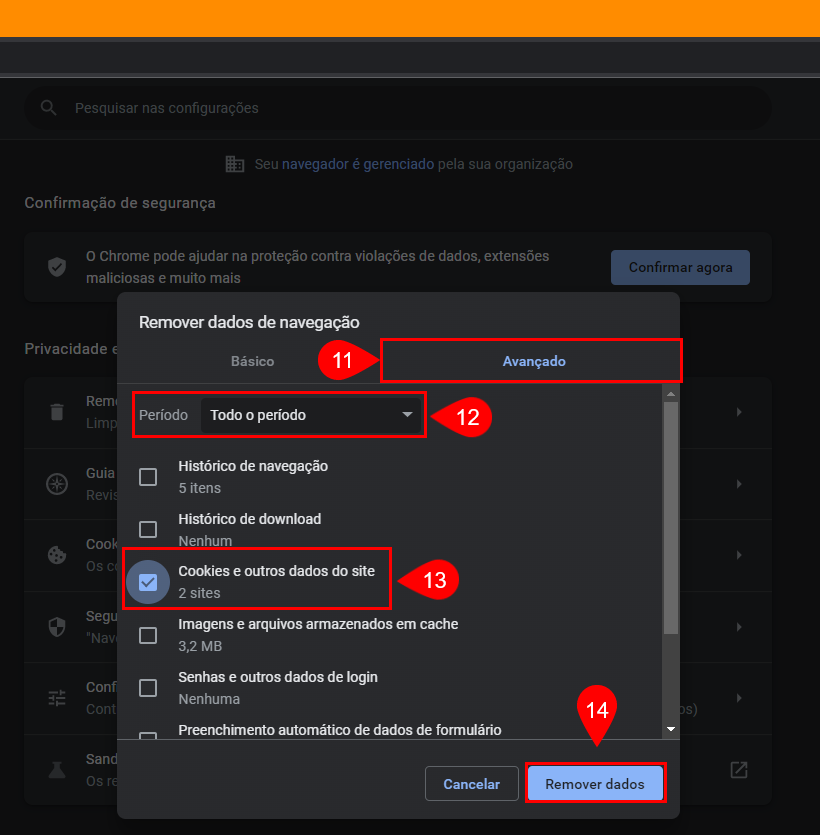Select the Avançado tab
This screenshot has width=820, height=835.
pos(533,361)
